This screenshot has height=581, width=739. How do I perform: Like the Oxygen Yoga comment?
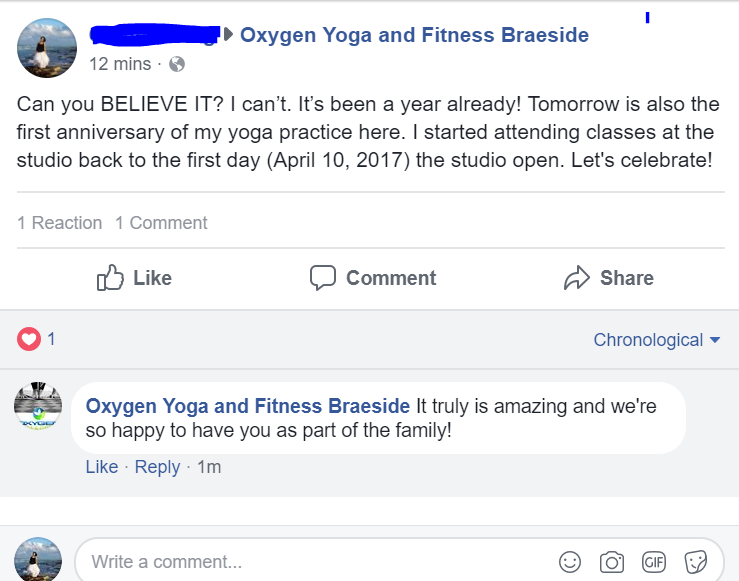click(102, 467)
